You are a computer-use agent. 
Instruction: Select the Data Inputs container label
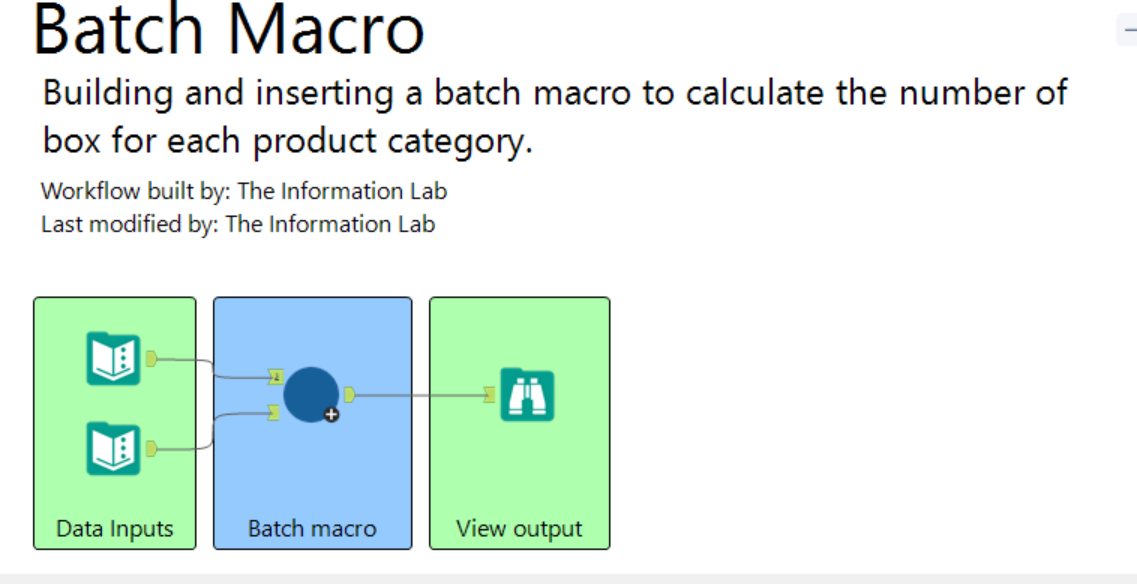click(115, 528)
